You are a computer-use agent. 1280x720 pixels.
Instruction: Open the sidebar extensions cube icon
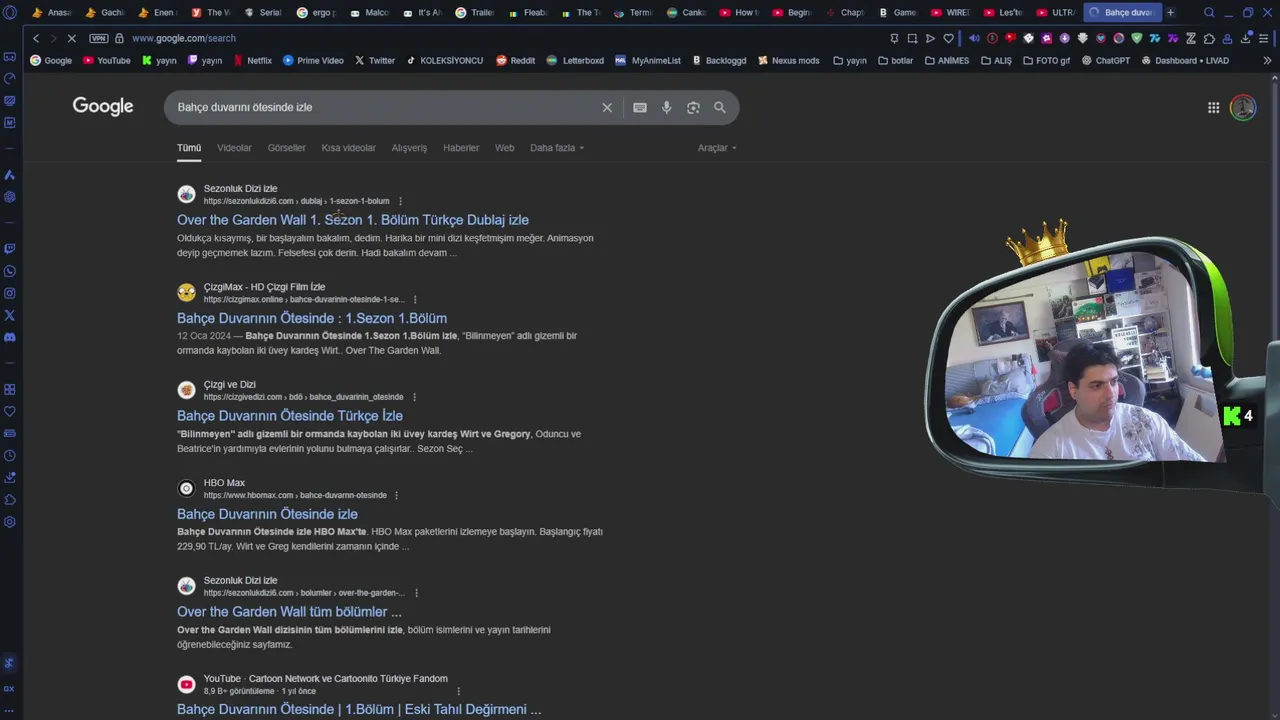10,500
